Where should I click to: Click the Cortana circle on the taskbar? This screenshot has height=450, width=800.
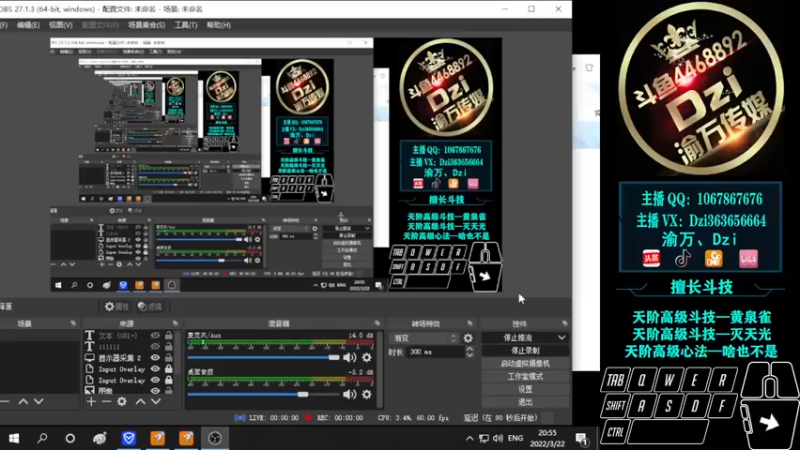pyautogui.click(x=70, y=438)
